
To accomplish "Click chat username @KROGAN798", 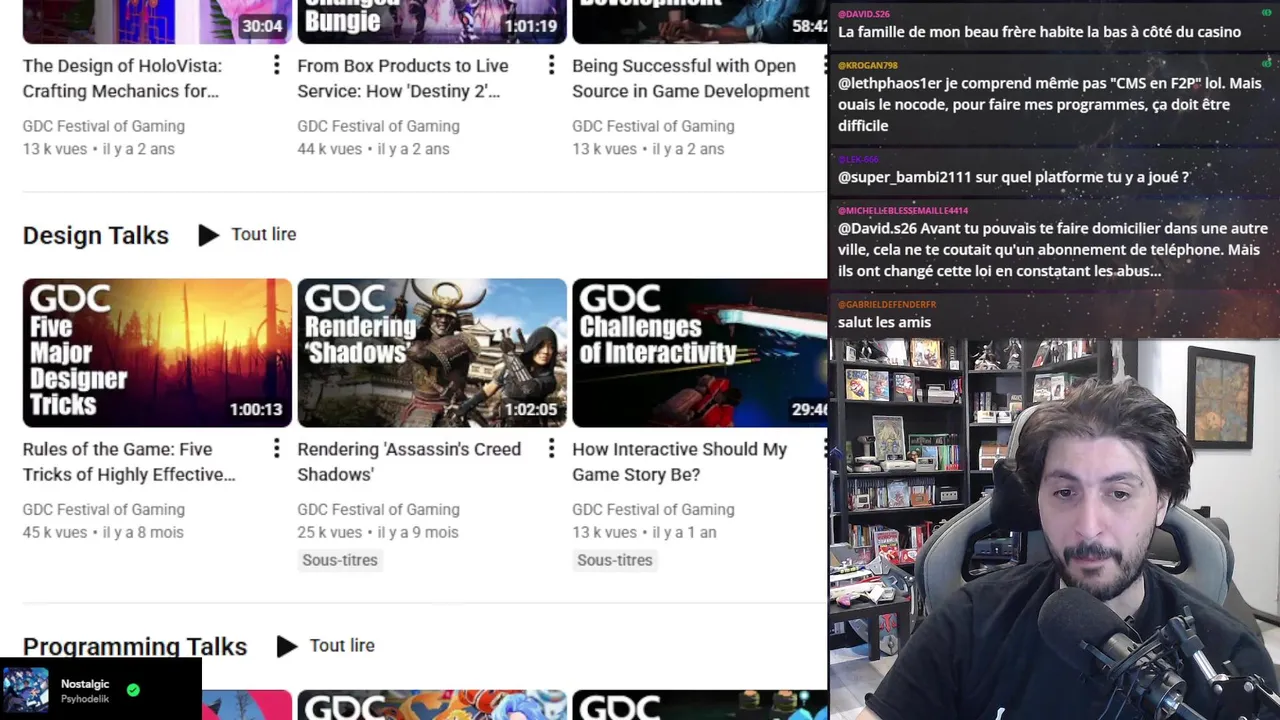I will click(868, 66).
